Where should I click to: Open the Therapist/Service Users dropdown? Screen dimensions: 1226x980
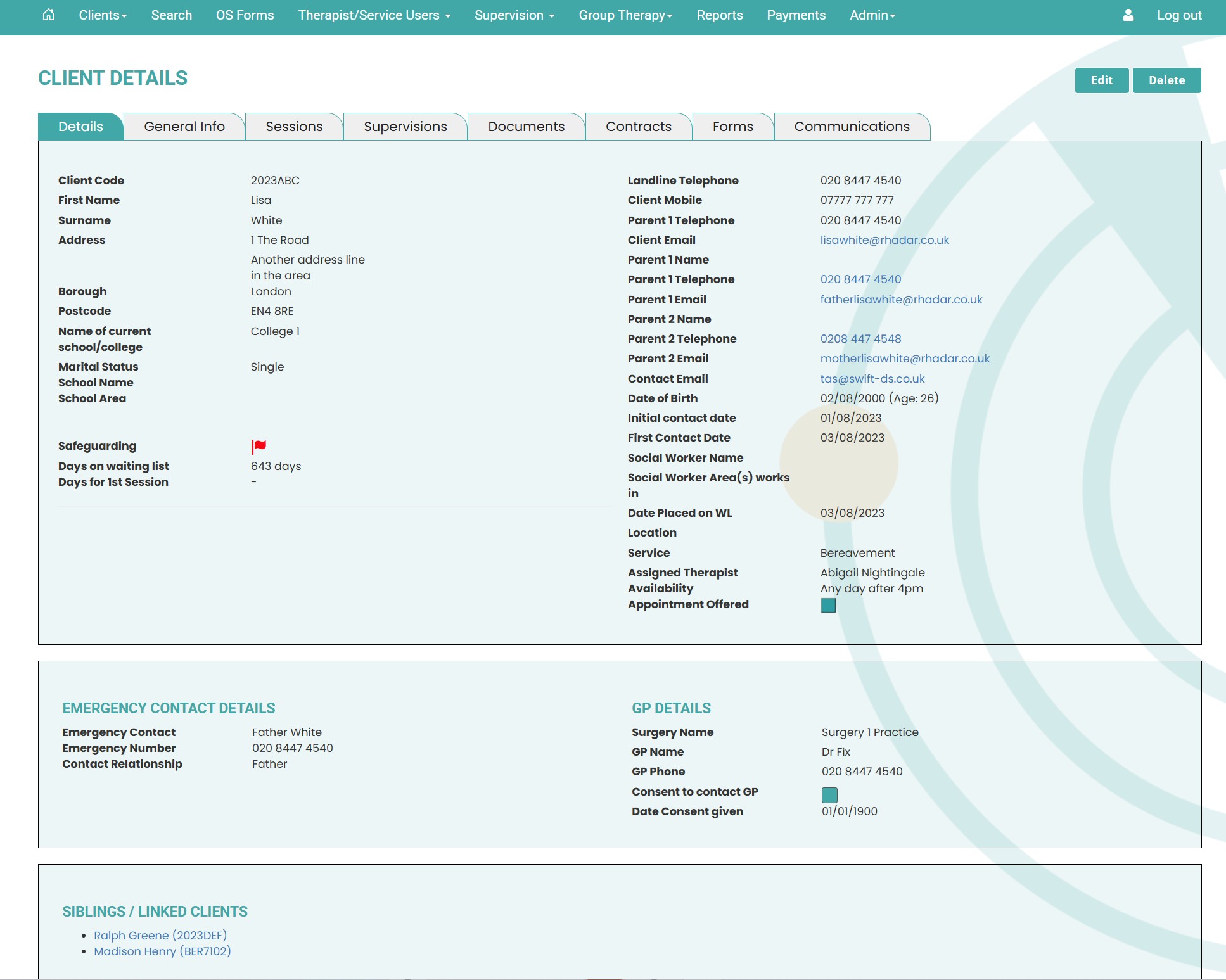point(374,15)
